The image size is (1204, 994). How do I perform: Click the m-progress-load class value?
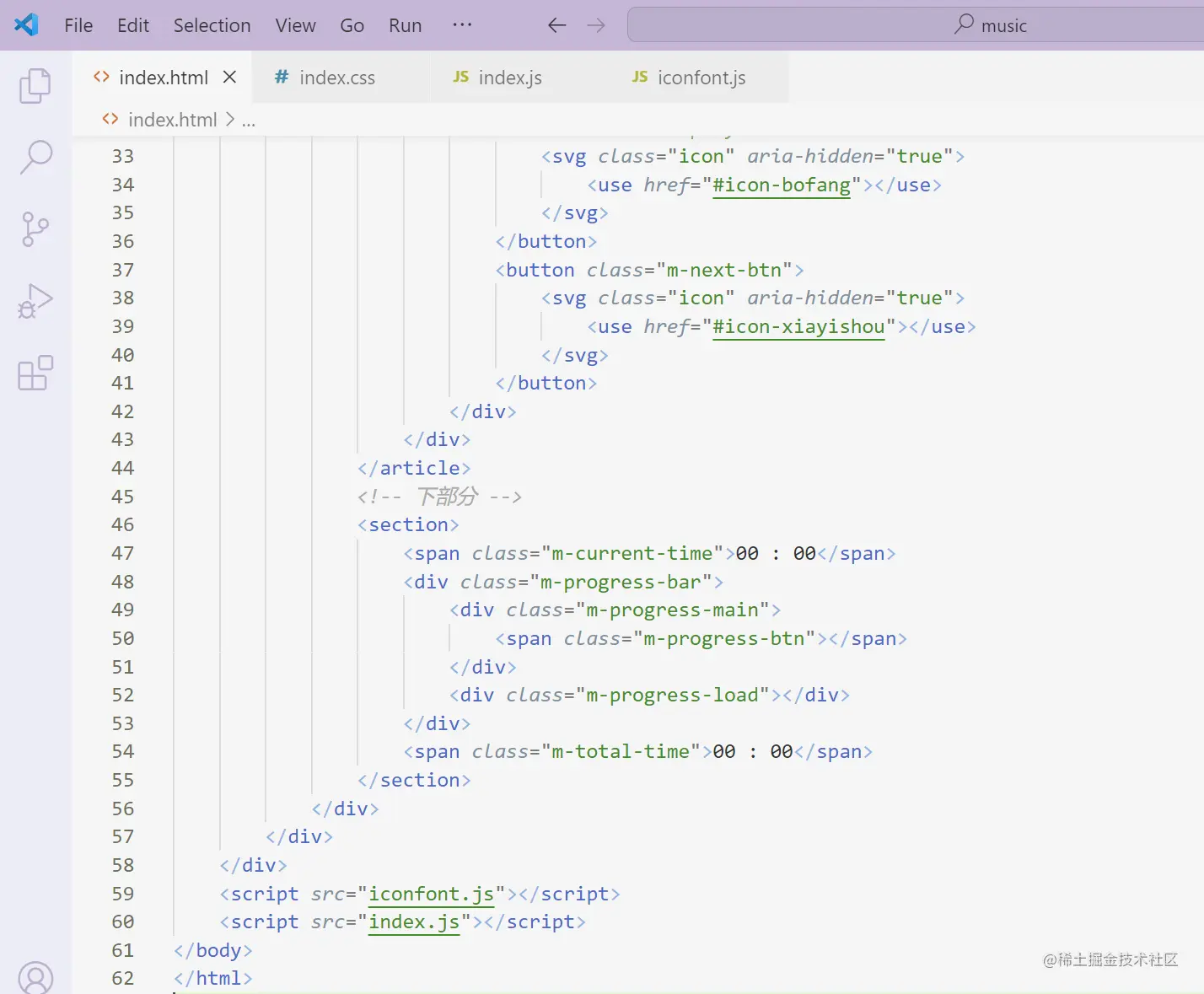tap(672, 695)
